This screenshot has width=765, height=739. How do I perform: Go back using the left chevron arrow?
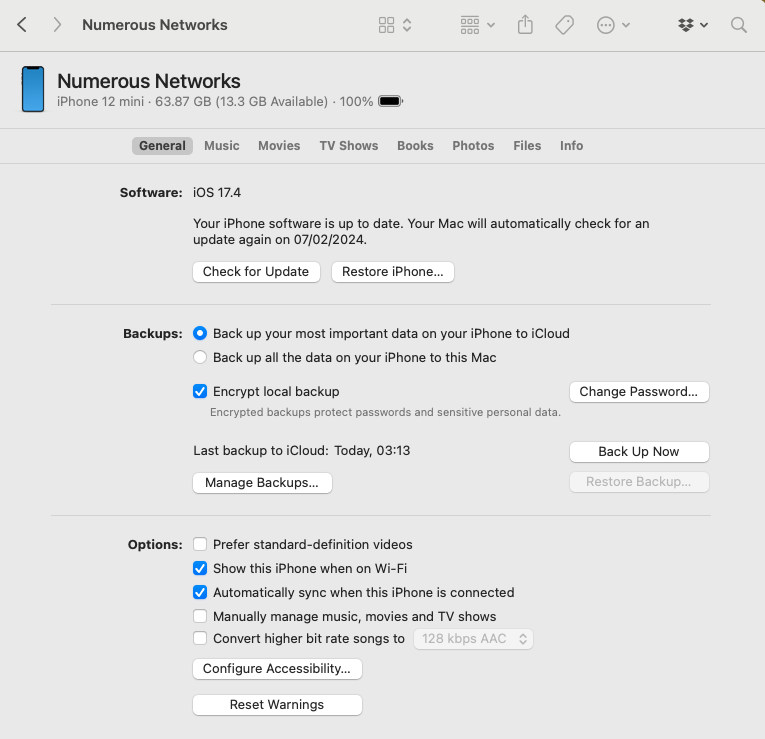21,25
